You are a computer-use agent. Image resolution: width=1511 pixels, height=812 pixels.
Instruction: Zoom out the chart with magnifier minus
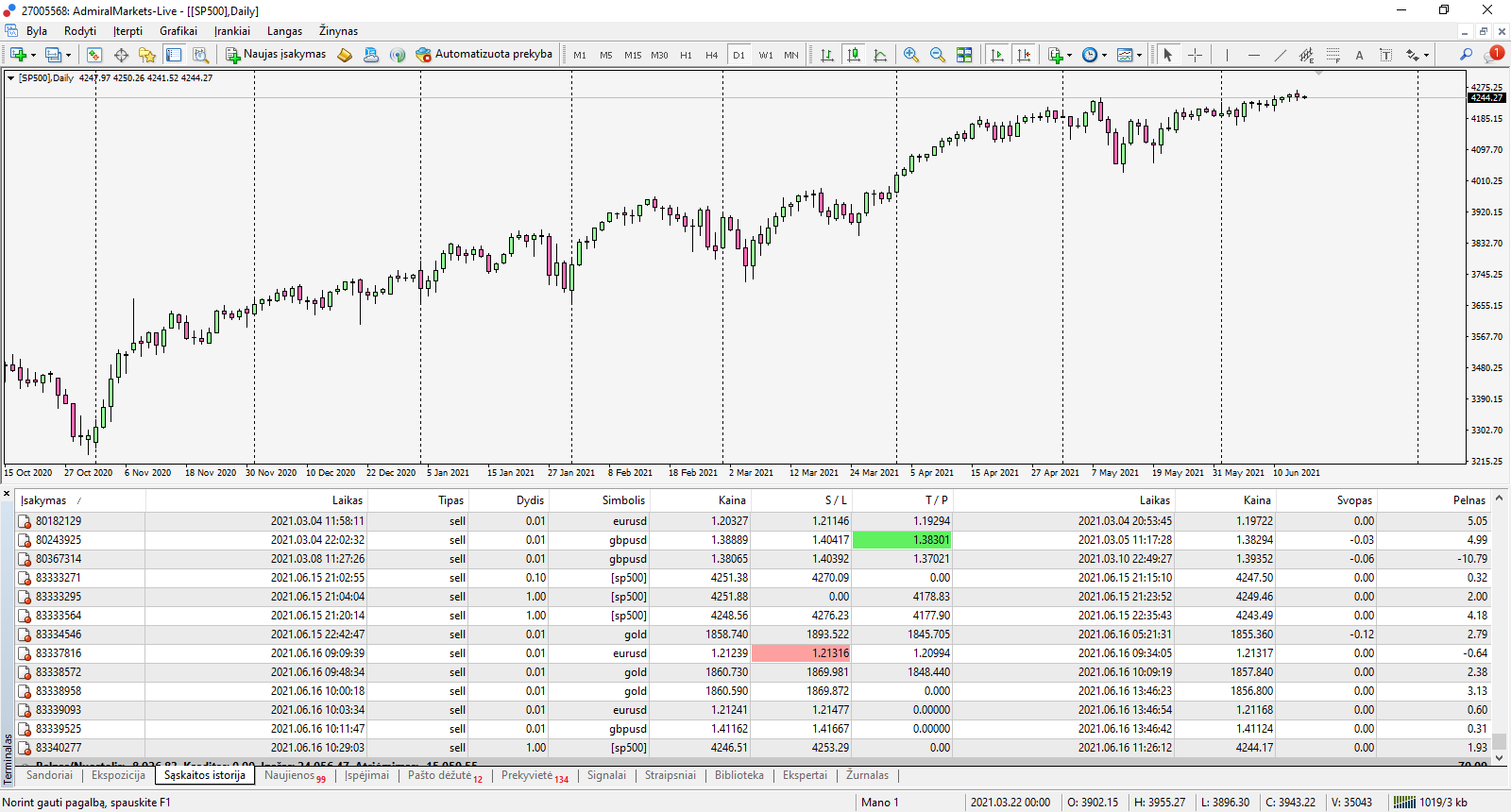coord(938,55)
